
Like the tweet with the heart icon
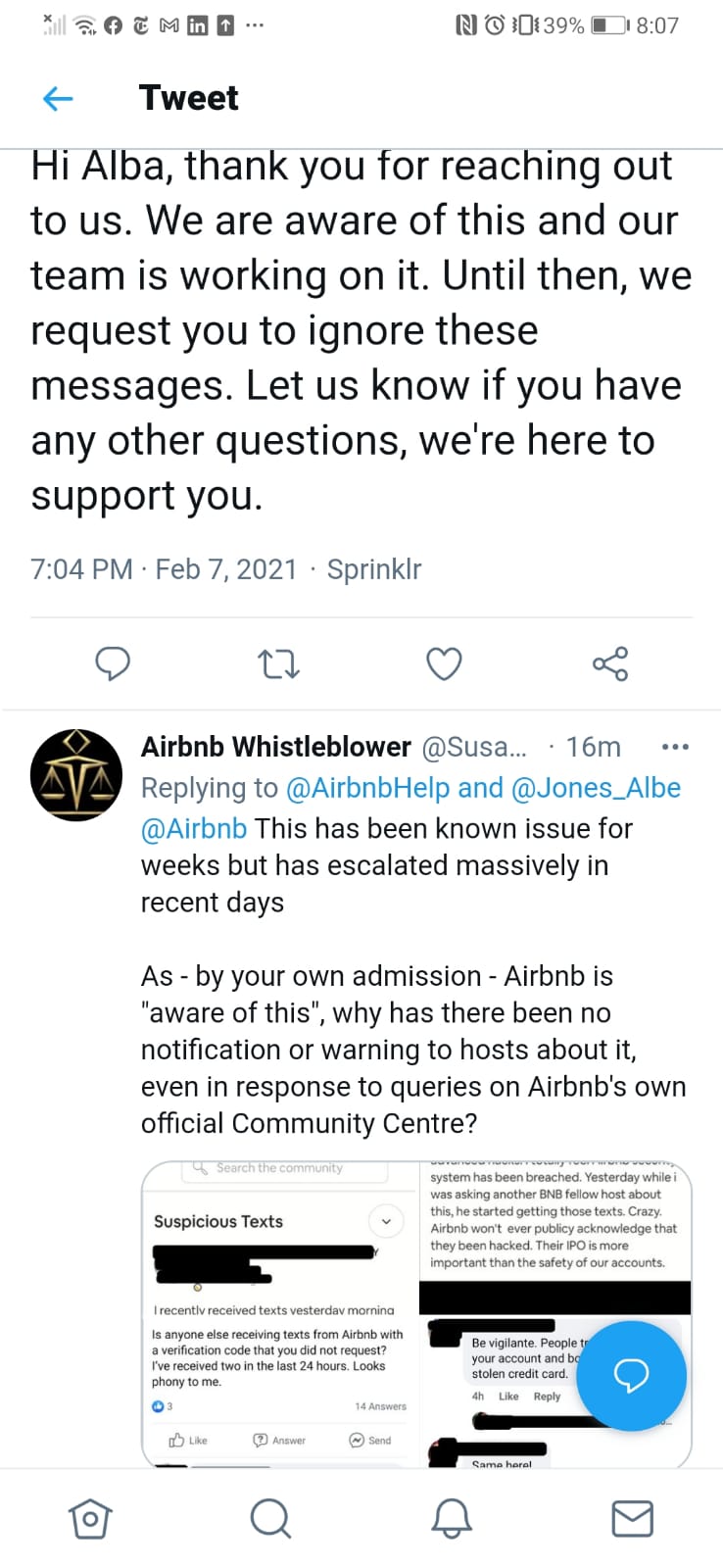pos(444,664)
